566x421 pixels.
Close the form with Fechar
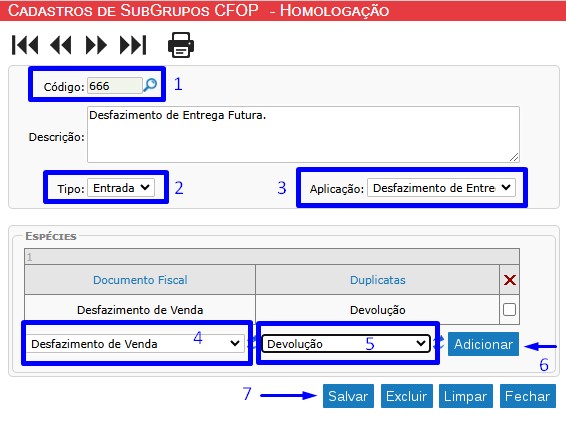[x=528, y=396]
